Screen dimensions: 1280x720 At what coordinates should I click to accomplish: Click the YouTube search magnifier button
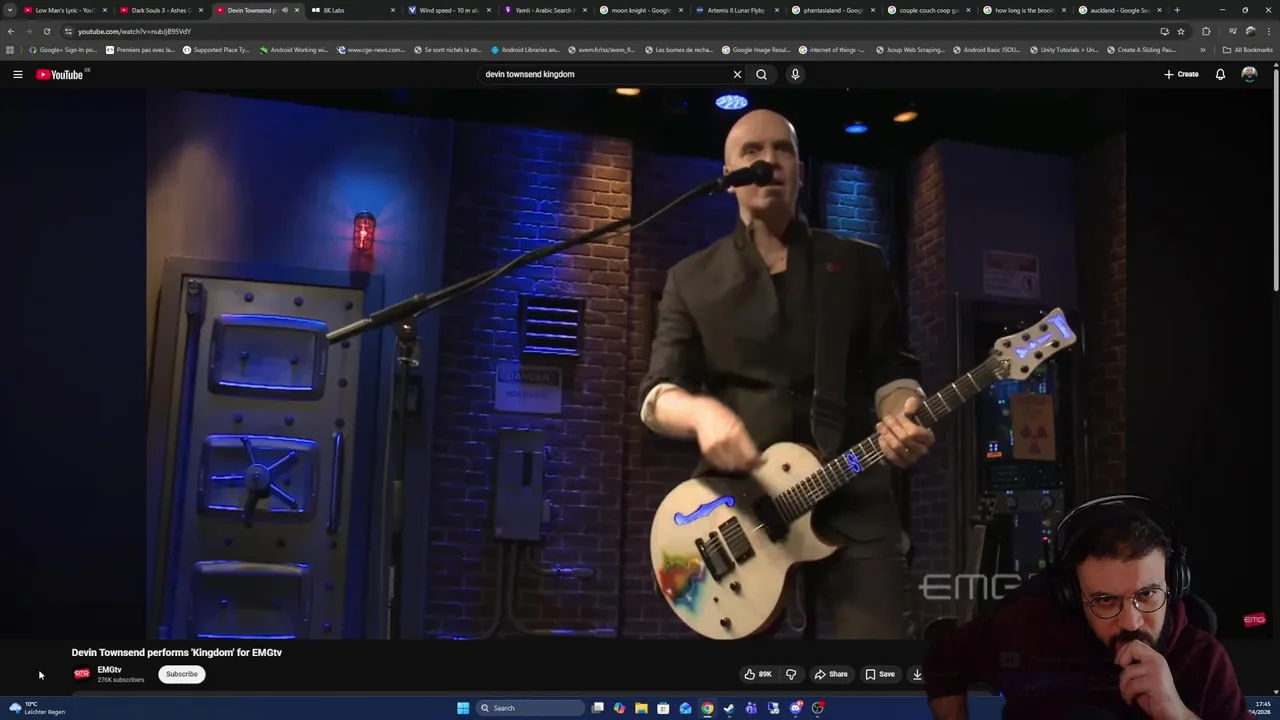761,74
